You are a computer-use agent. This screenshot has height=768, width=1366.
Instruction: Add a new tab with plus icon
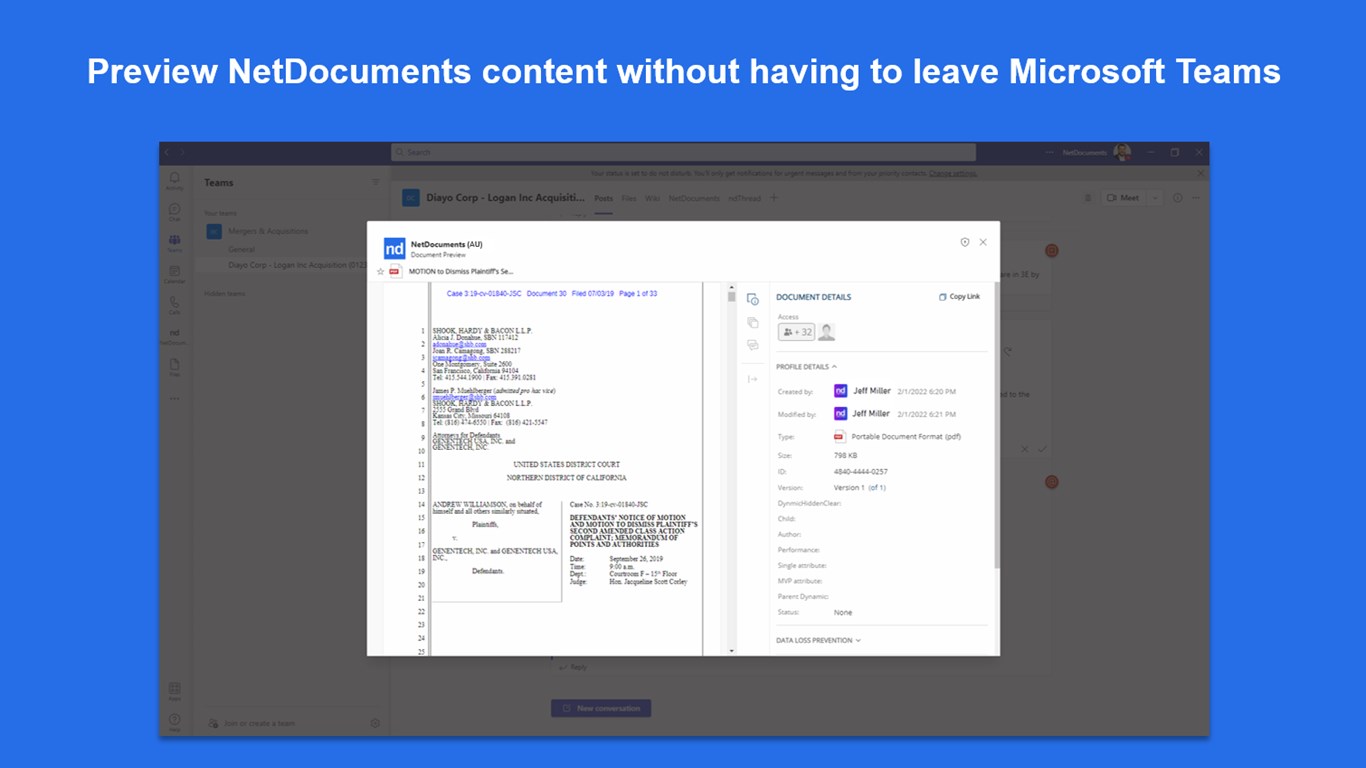[x=773, y=198]
